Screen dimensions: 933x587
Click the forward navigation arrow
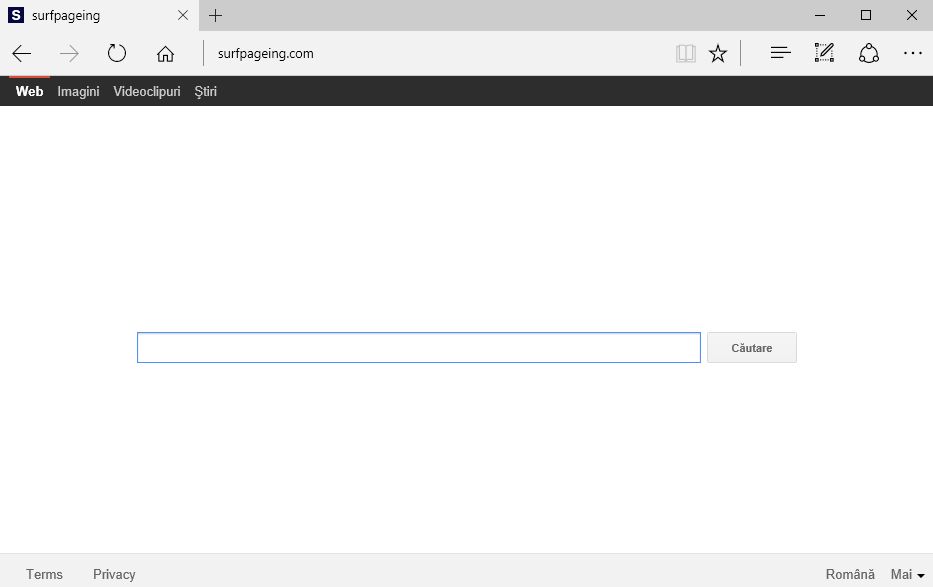click(x=69, y=53)
